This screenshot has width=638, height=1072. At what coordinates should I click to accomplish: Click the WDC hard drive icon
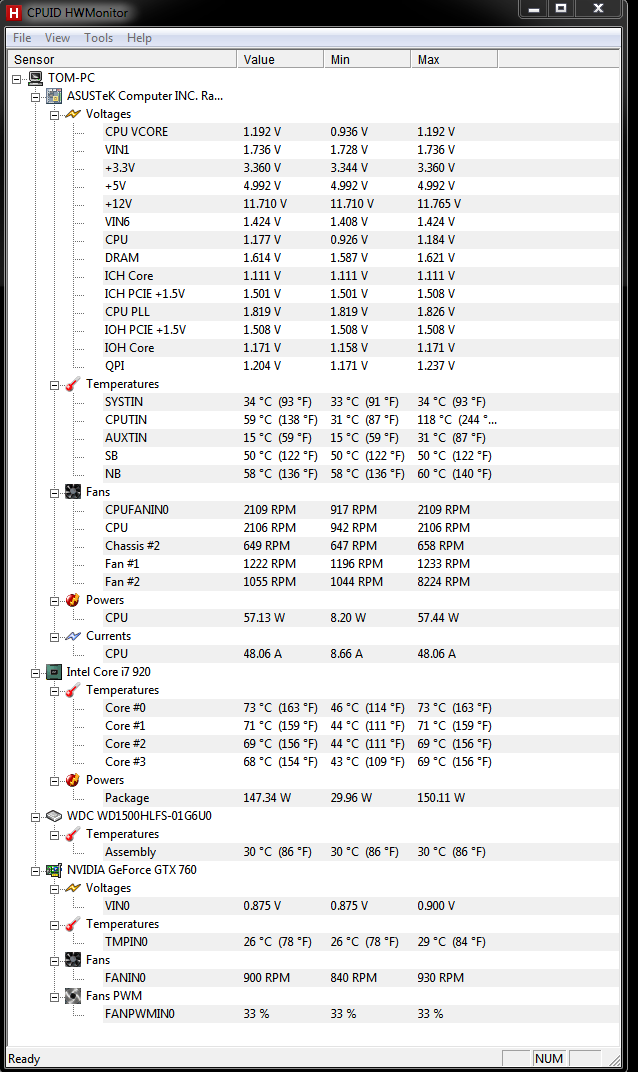click(54, 816)
